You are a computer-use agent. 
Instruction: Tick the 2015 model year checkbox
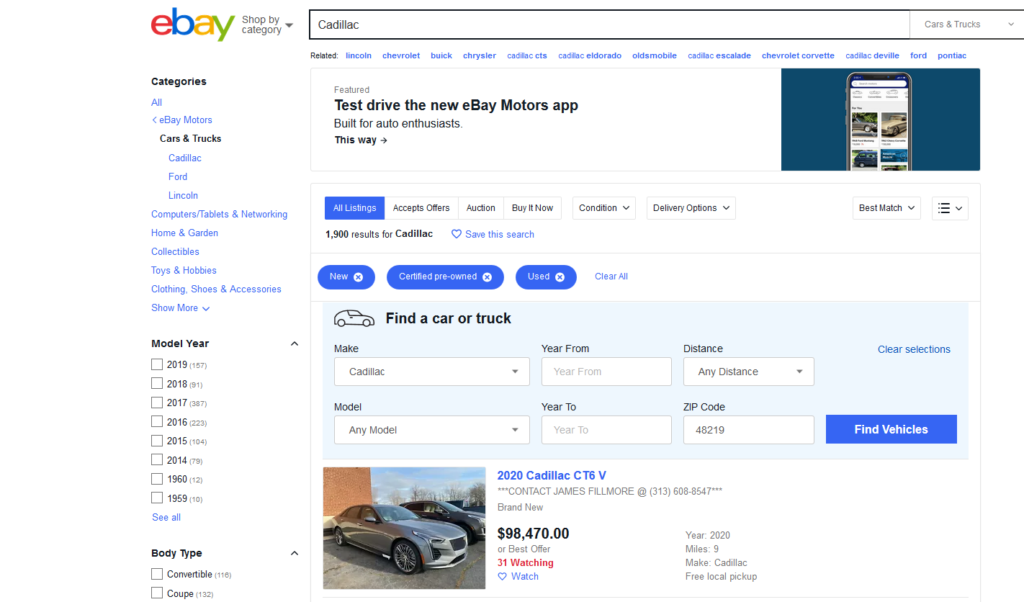[x=157, y=441]
